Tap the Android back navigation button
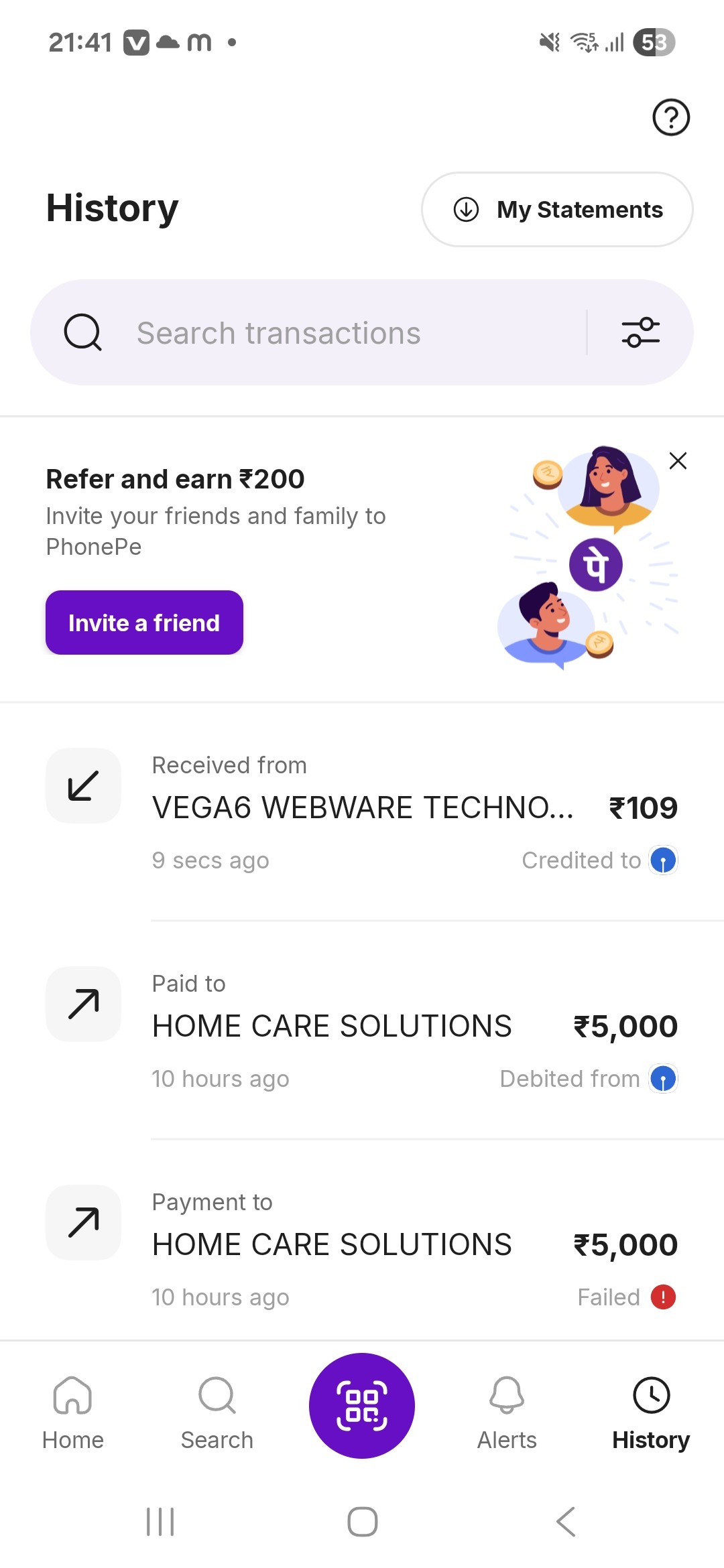This screenshot has height=1568, width=724. pyautogui.click(x=566, y=1522)
